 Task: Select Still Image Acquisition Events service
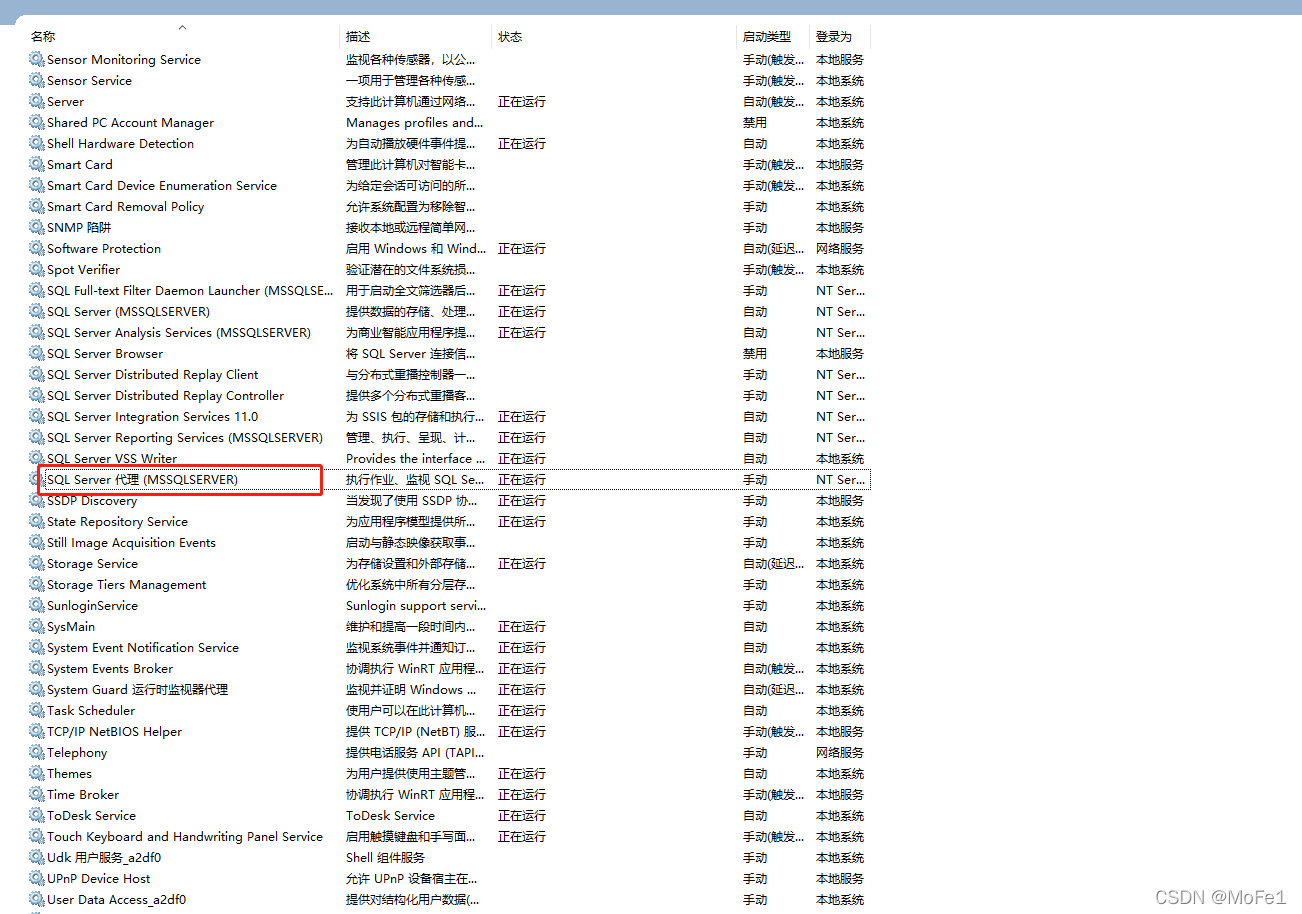coord(131,542)
